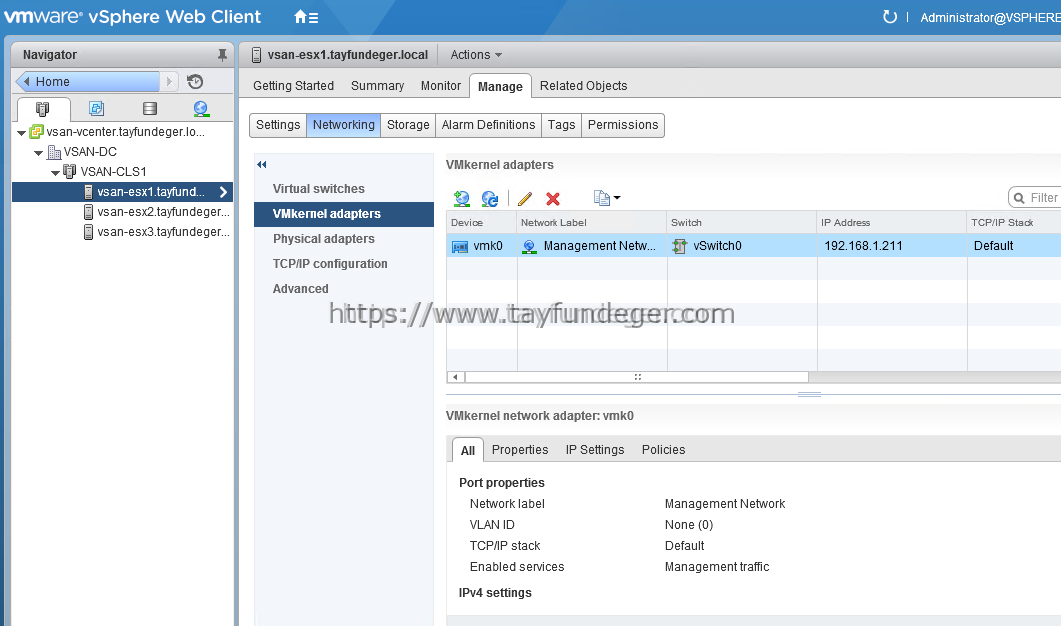Viewport: 1061px width, 626px height.
Task: Open the Getting Started tab
Action: click(294, 86)
